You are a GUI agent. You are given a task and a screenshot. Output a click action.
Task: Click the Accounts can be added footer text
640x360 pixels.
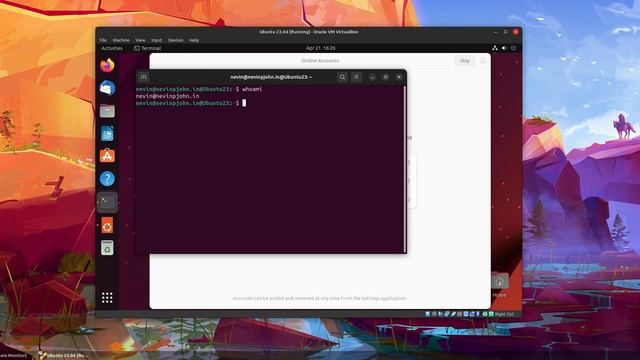[320, 298]
